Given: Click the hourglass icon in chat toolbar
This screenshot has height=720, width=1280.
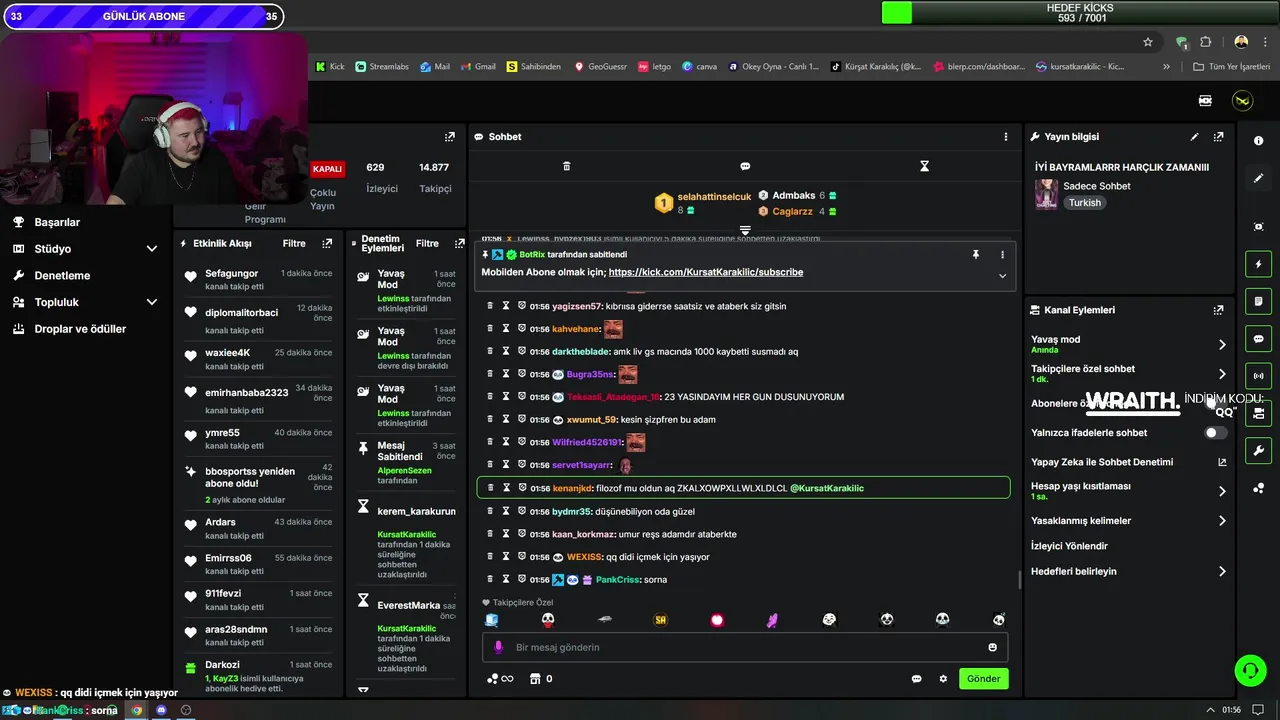Looking at the screenshot, I should click(x=924, y=166).
